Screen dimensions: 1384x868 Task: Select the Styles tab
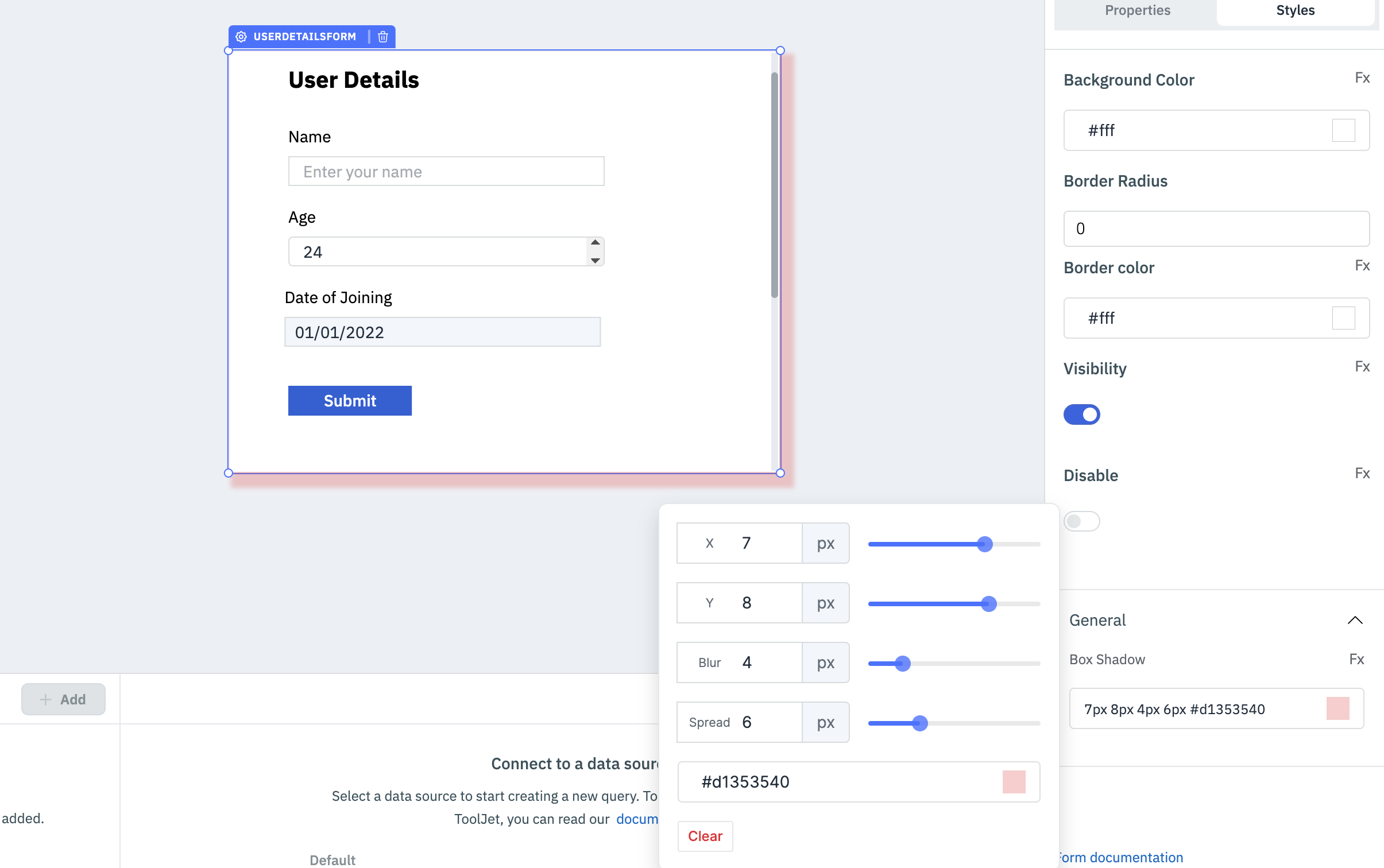point(1295,10)
